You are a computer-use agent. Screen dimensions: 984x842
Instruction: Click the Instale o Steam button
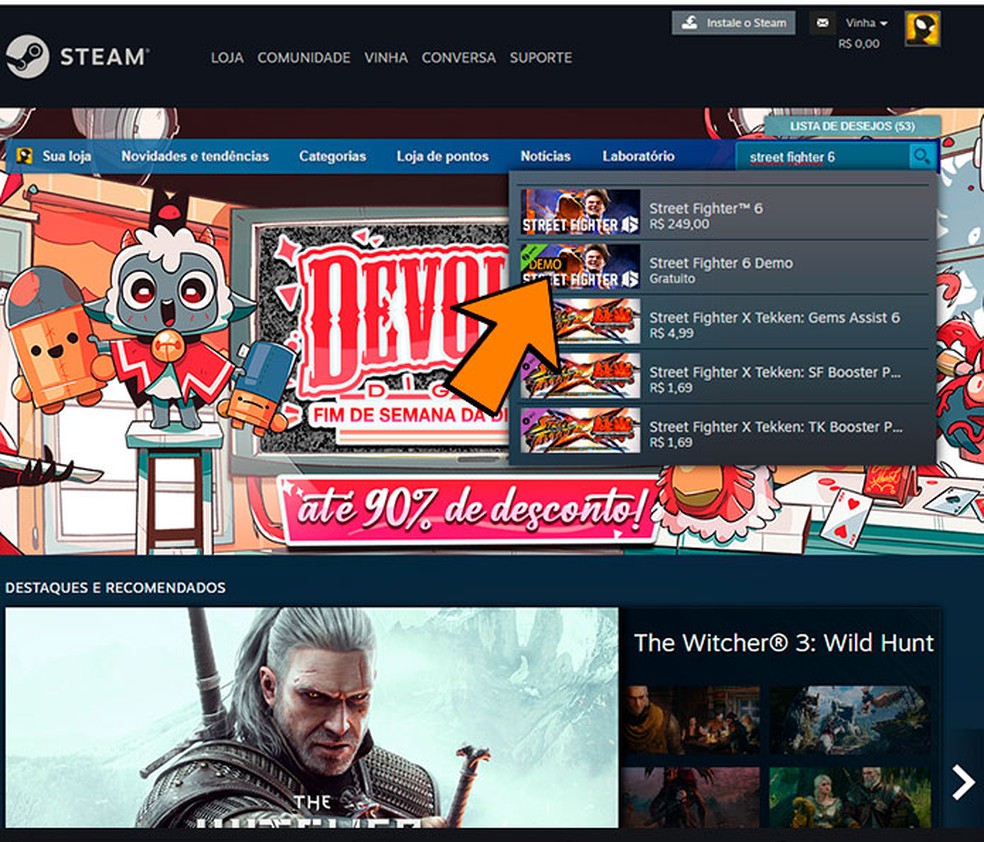coord(734,22)
